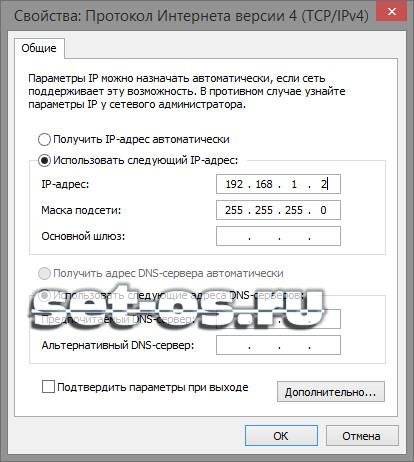Click the third octet 1 of IP-адрес
Viewport: 414px width, 462px height.
294,184
